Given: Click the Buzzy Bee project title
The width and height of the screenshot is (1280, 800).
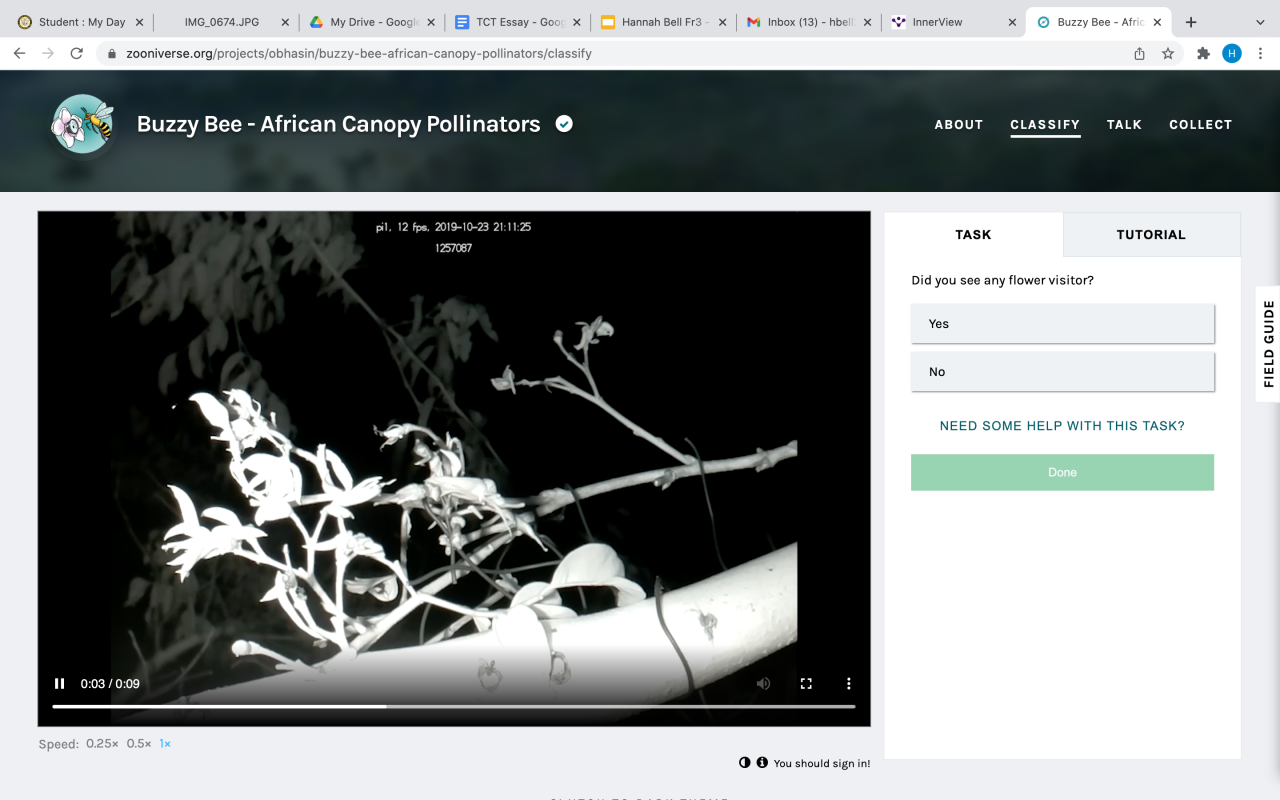Looking at the screenshot, I should click(338, 124).
